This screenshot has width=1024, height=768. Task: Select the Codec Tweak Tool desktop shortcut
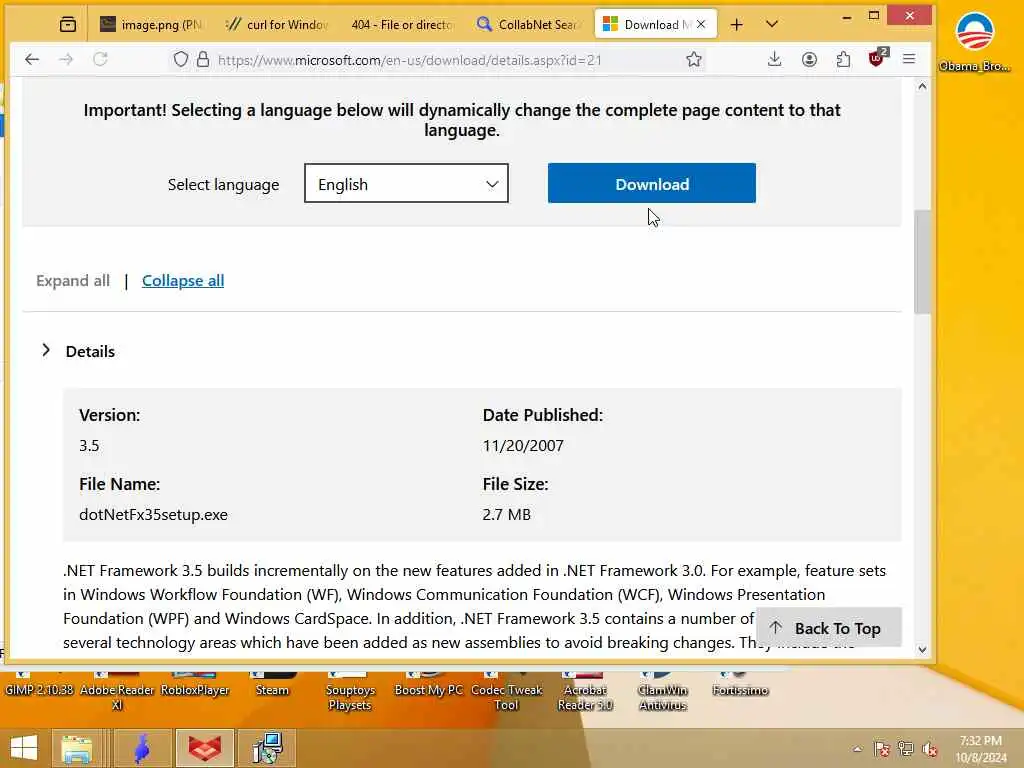pyautogui.click(x=506, y=692)
